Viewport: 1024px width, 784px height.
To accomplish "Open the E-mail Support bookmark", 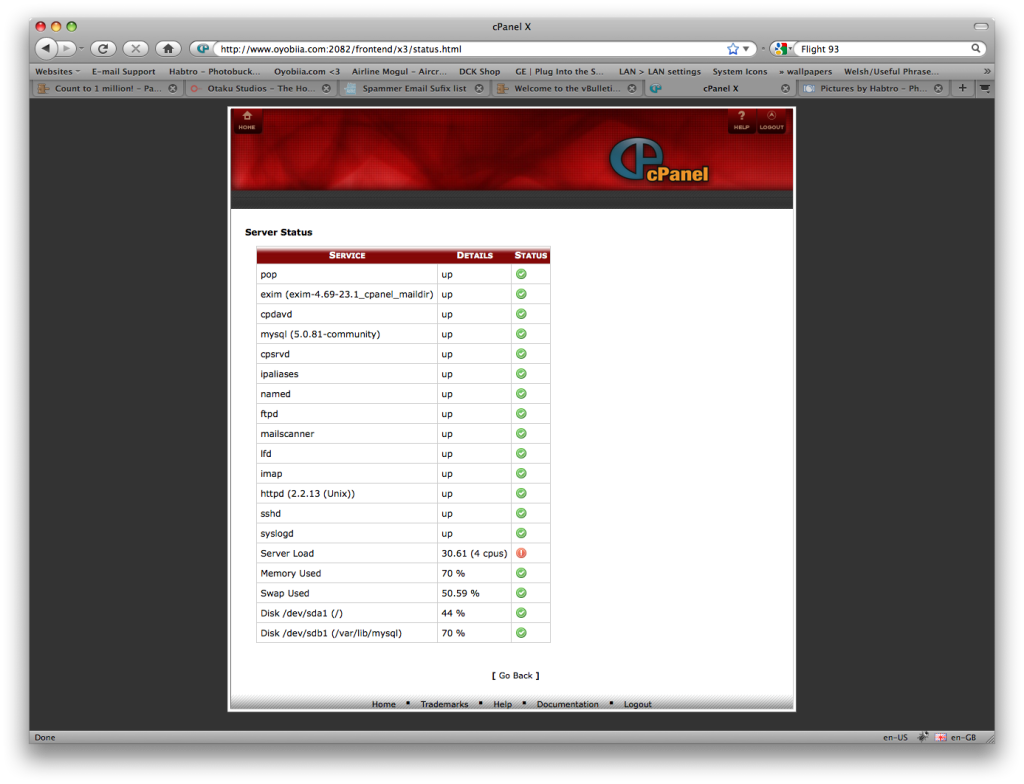I will point(123,71).
